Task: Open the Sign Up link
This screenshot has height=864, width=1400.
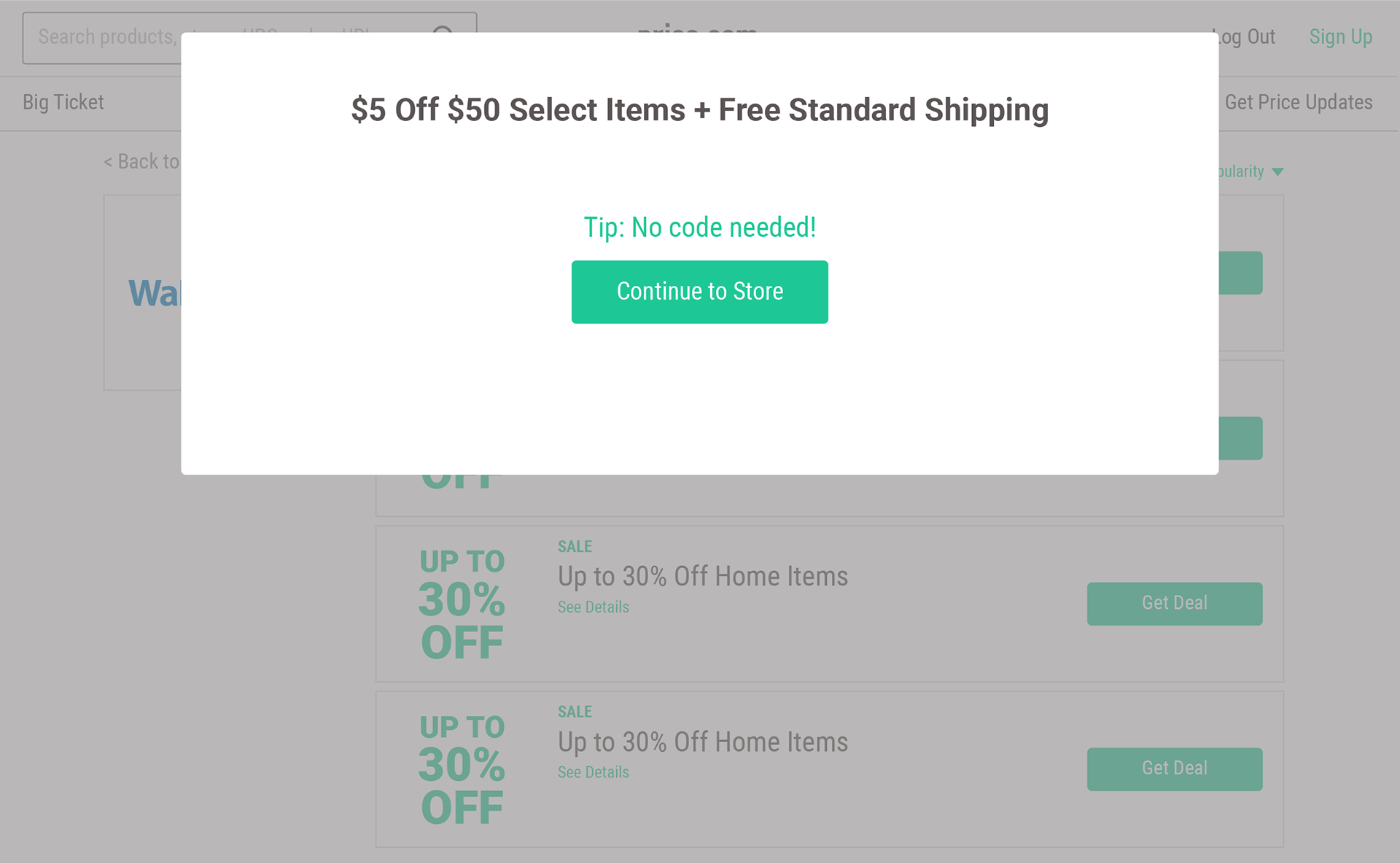Action: click(x=1340, y=36)
